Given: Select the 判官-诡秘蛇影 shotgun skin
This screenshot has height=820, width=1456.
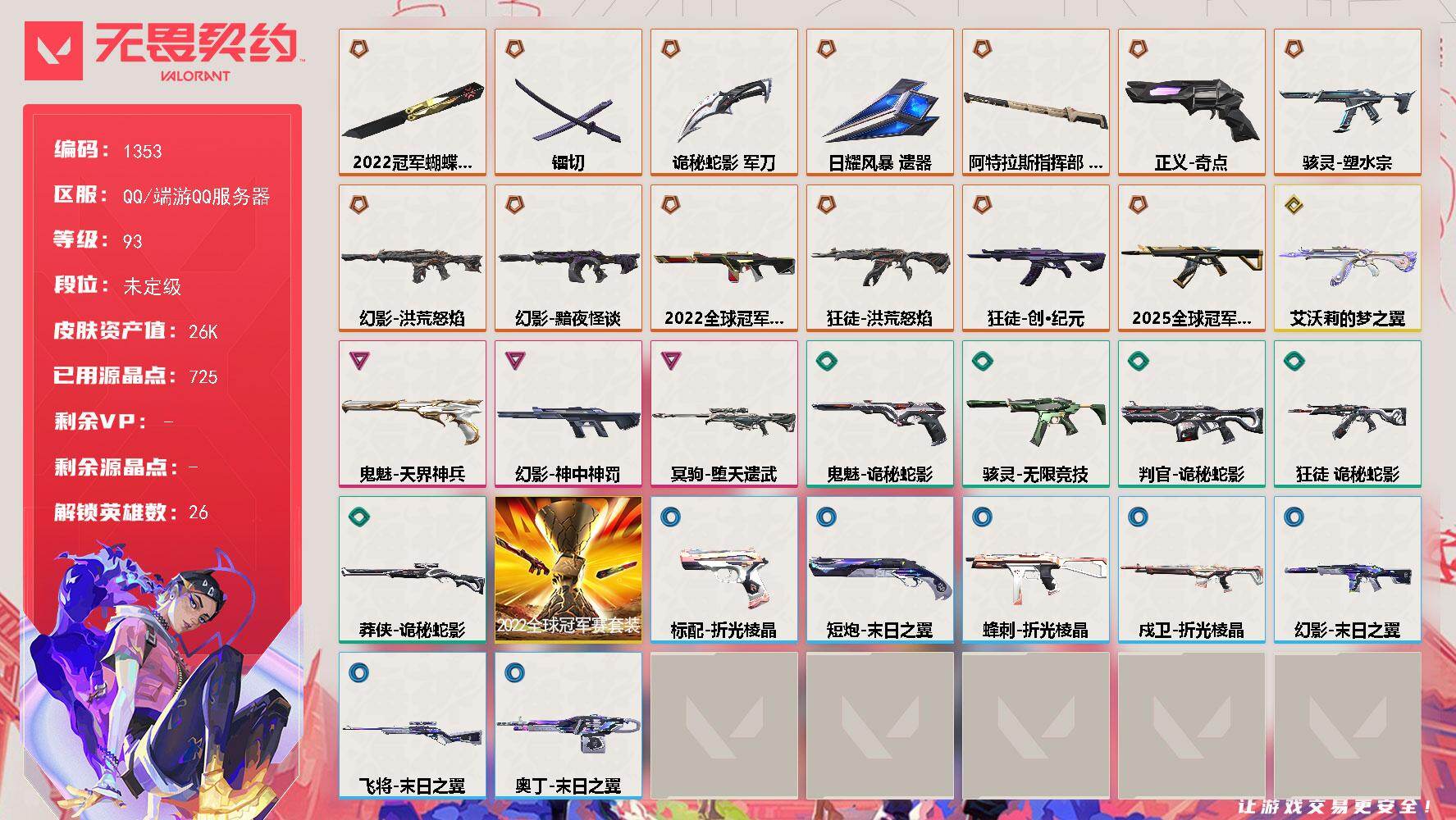Looking at the screenshot, I should (1192, 414).
